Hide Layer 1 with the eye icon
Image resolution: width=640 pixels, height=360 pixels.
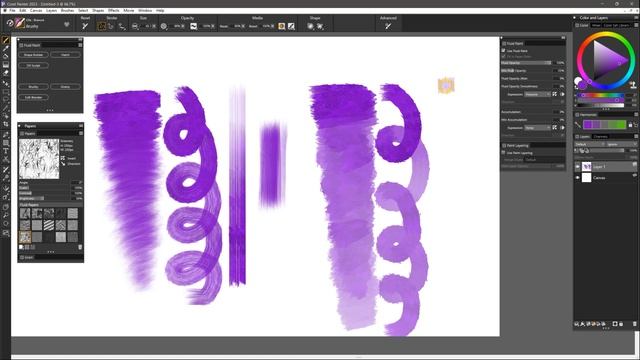(x=577, y=167)
